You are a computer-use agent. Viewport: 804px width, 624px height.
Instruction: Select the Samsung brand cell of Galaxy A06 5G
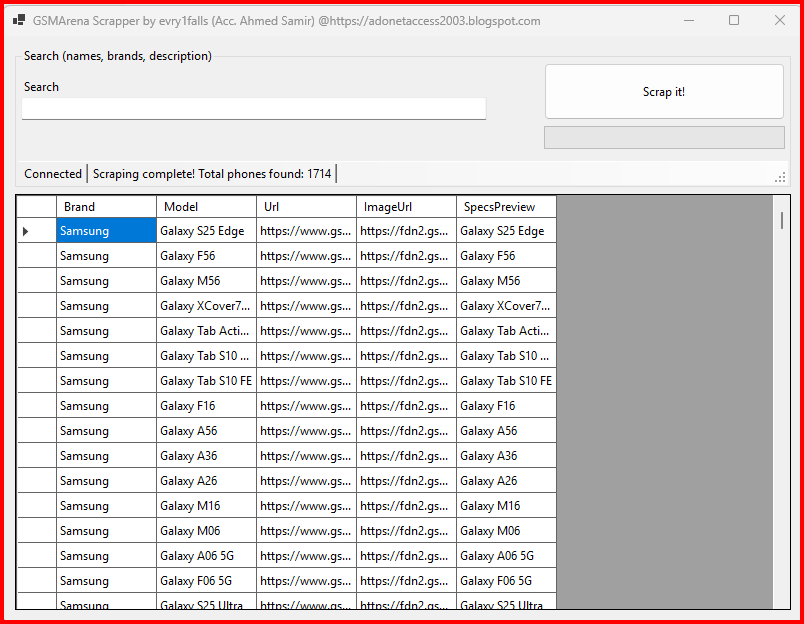106,555
